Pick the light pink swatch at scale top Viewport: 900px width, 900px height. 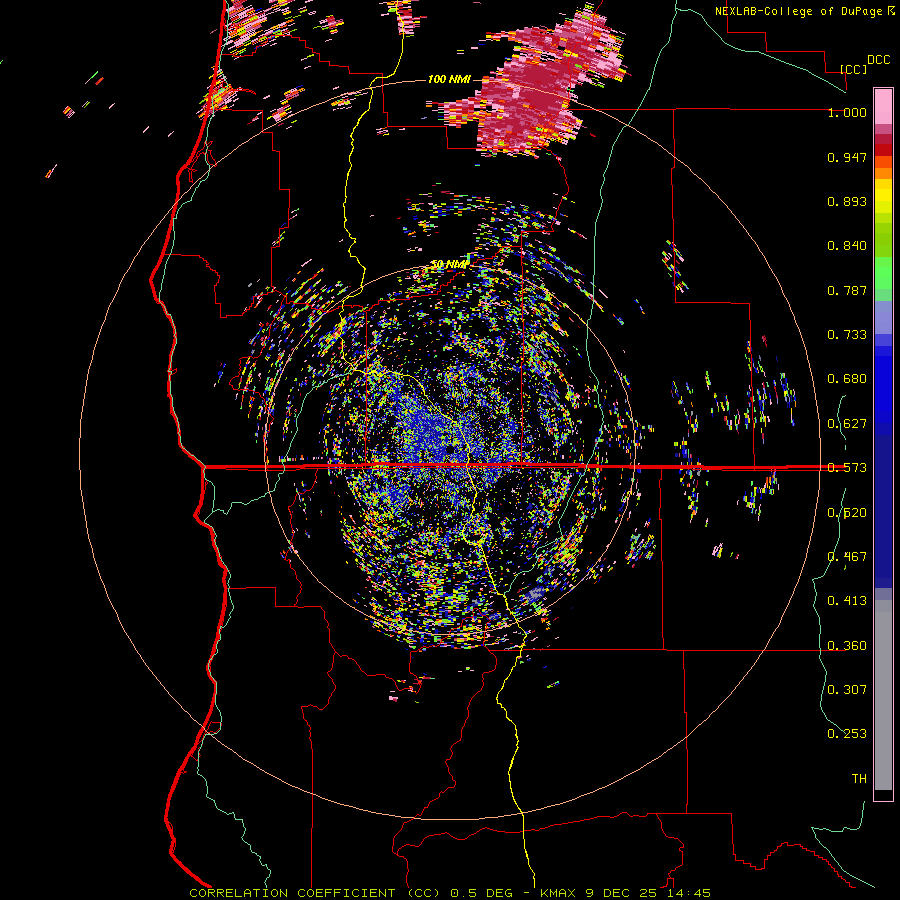point(883,106)
